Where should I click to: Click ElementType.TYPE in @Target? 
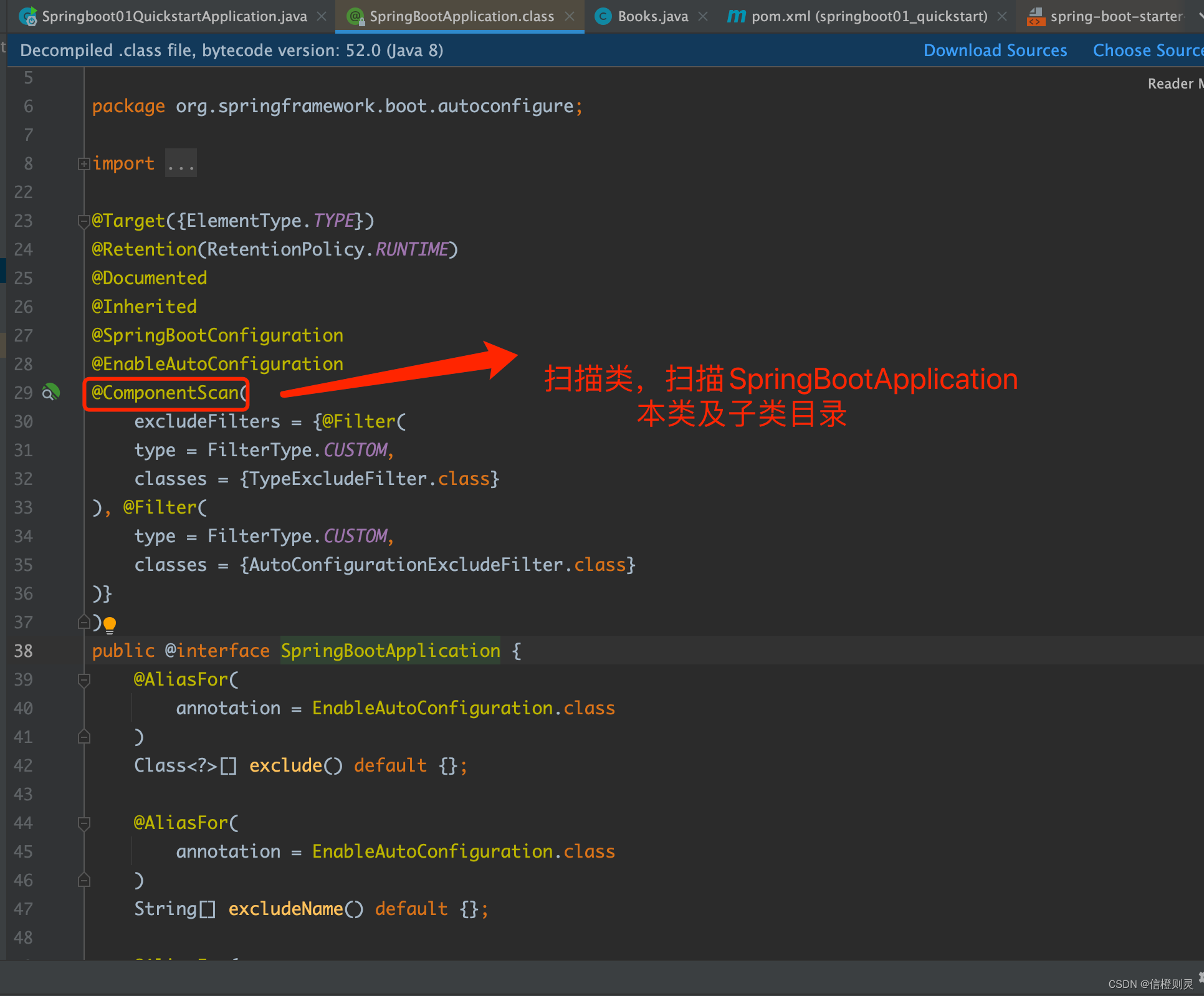[x=270, y=221]
